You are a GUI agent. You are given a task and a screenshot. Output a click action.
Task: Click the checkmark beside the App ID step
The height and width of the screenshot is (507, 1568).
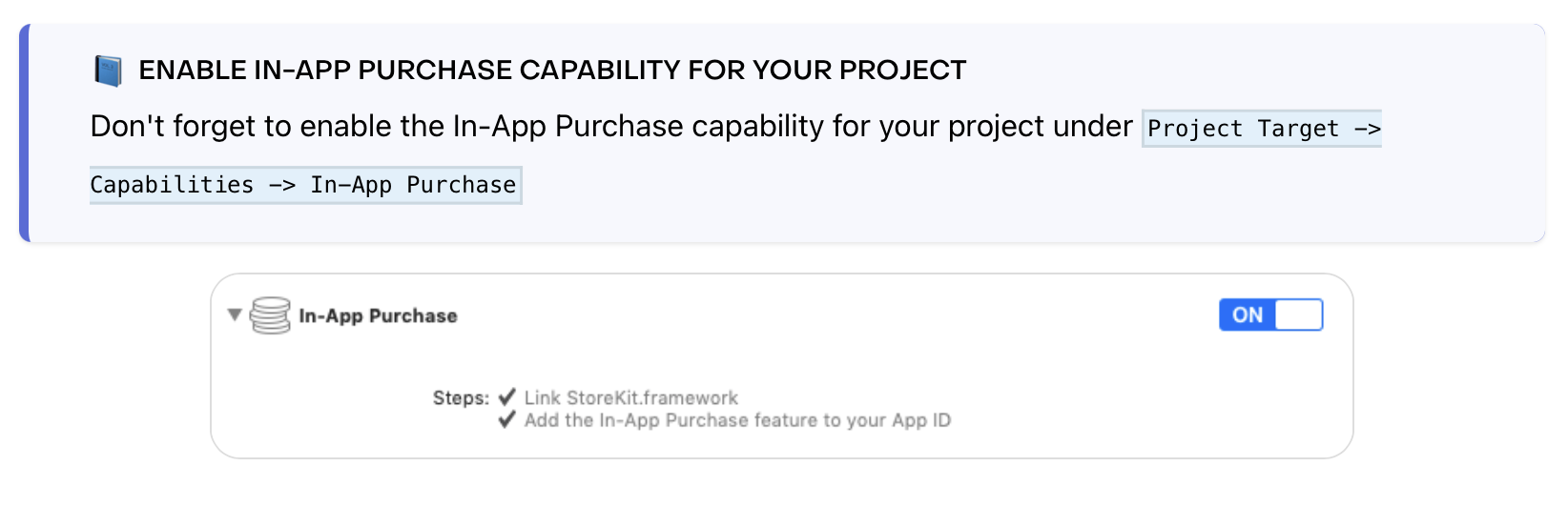[x=507, y=419]
